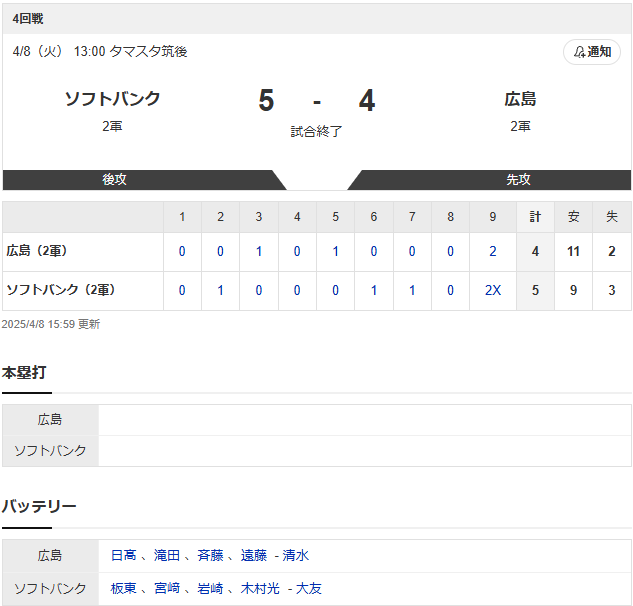
Task: Click 広島 3rd inning score 1
Action: 259,252
